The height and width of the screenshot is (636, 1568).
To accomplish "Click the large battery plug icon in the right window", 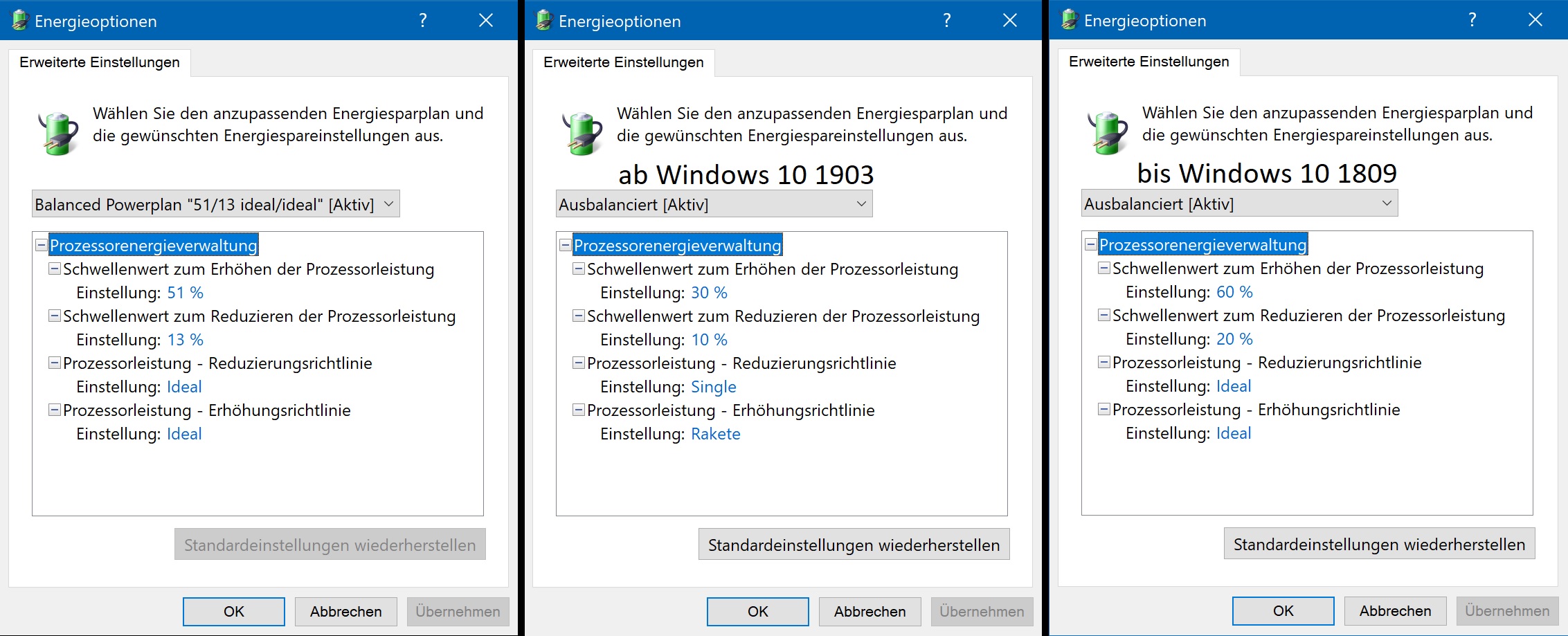I will point(1108,132).
